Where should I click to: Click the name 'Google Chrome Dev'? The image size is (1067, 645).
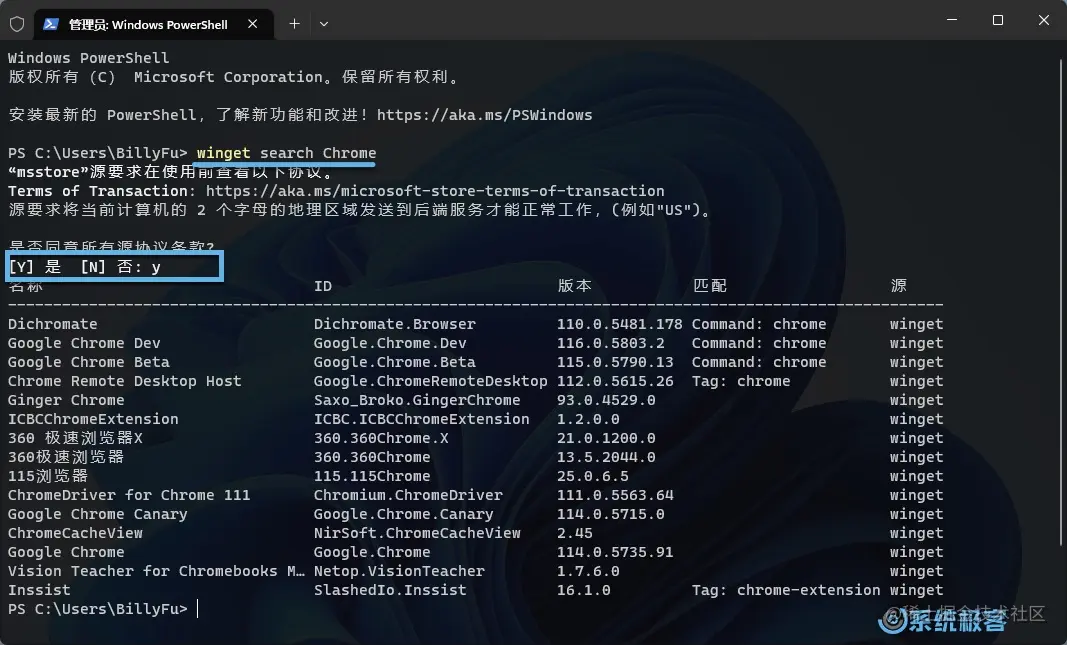tap(84, 343)
